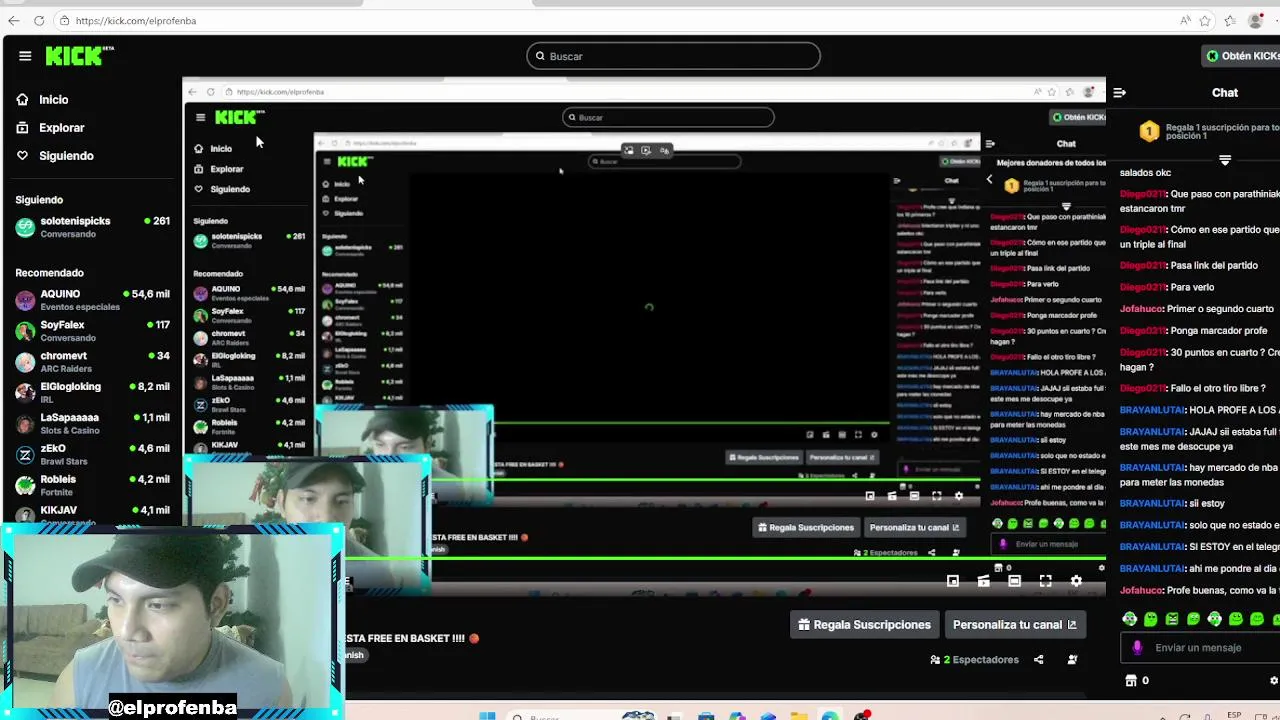This screenshot has width=1280, height=720.
Task: Expand the leaderboard with the down arrow
Action: 1225,160
